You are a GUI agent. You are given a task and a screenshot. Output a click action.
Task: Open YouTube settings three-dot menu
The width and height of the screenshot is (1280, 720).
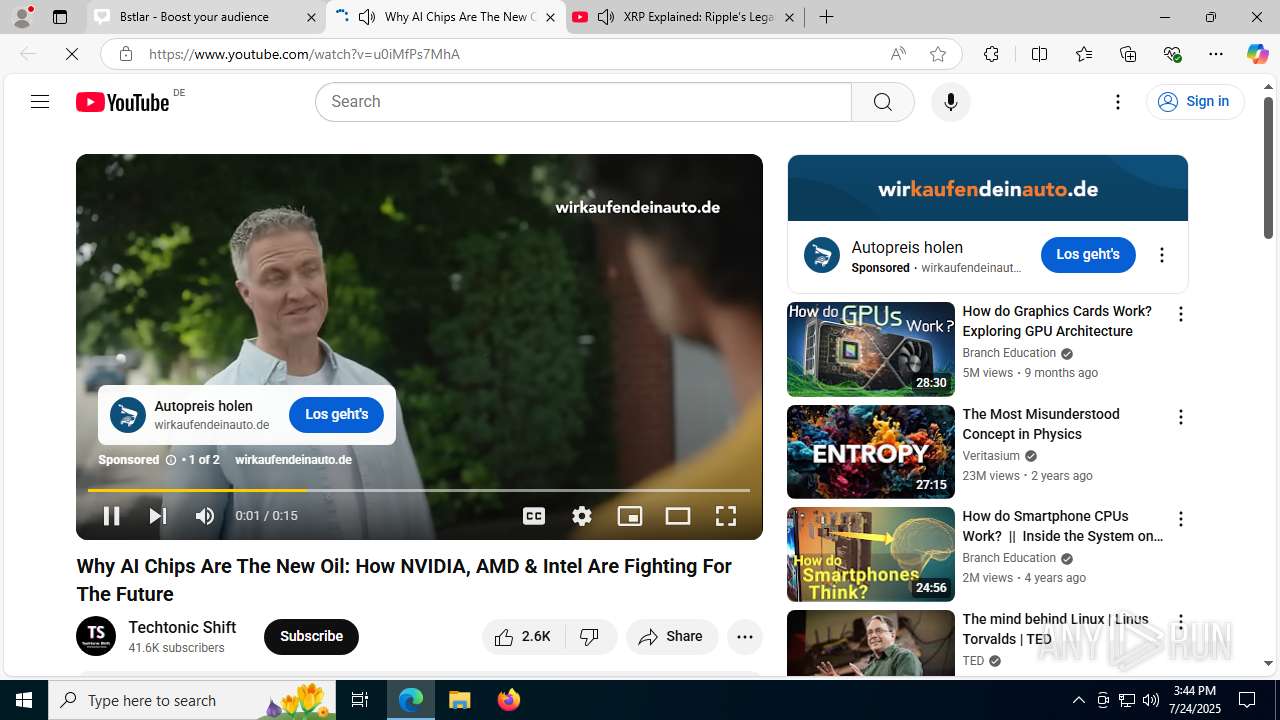tap(1118, 102)
